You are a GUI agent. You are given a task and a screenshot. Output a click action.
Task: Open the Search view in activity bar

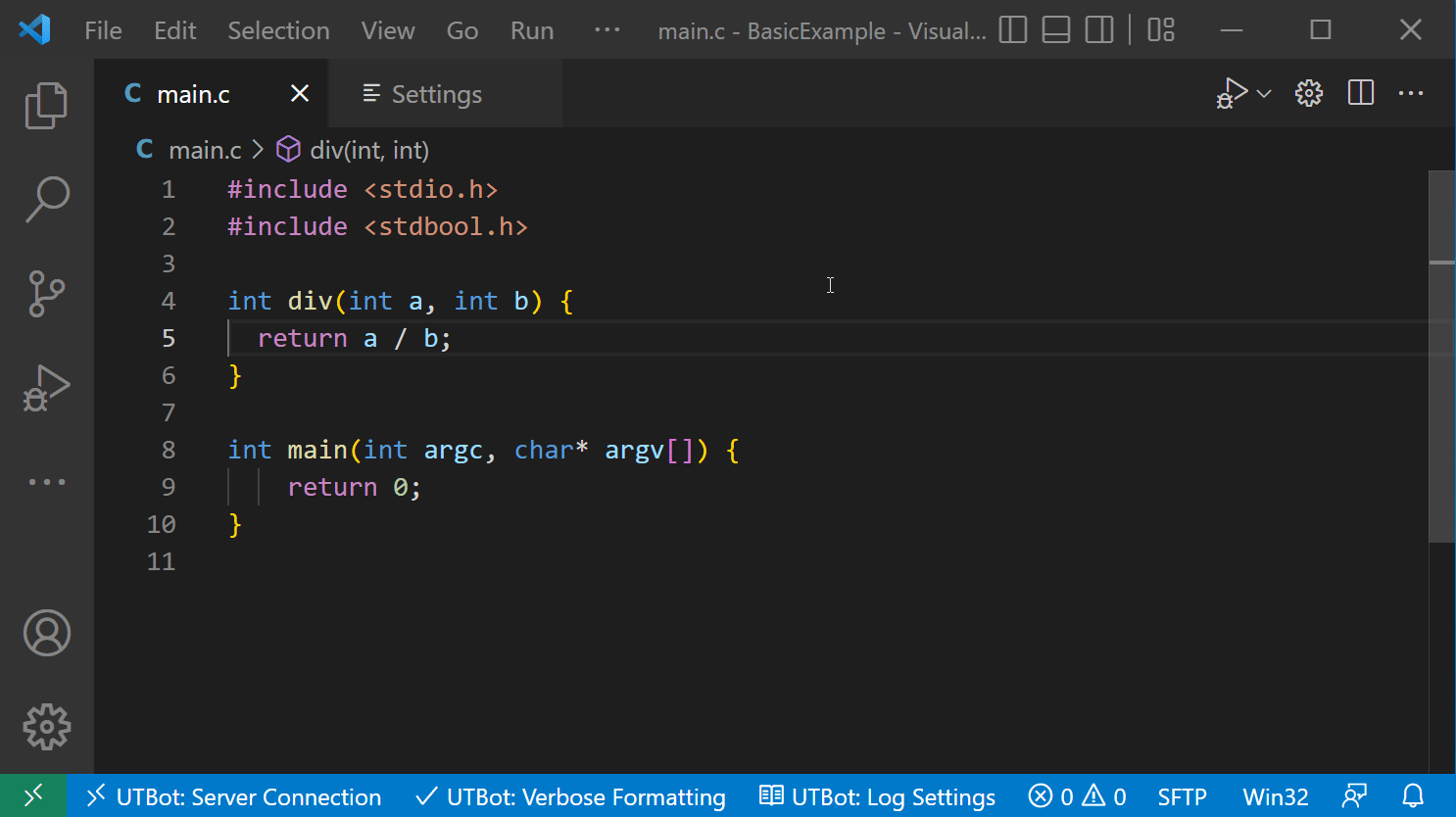tap(46, 199)
